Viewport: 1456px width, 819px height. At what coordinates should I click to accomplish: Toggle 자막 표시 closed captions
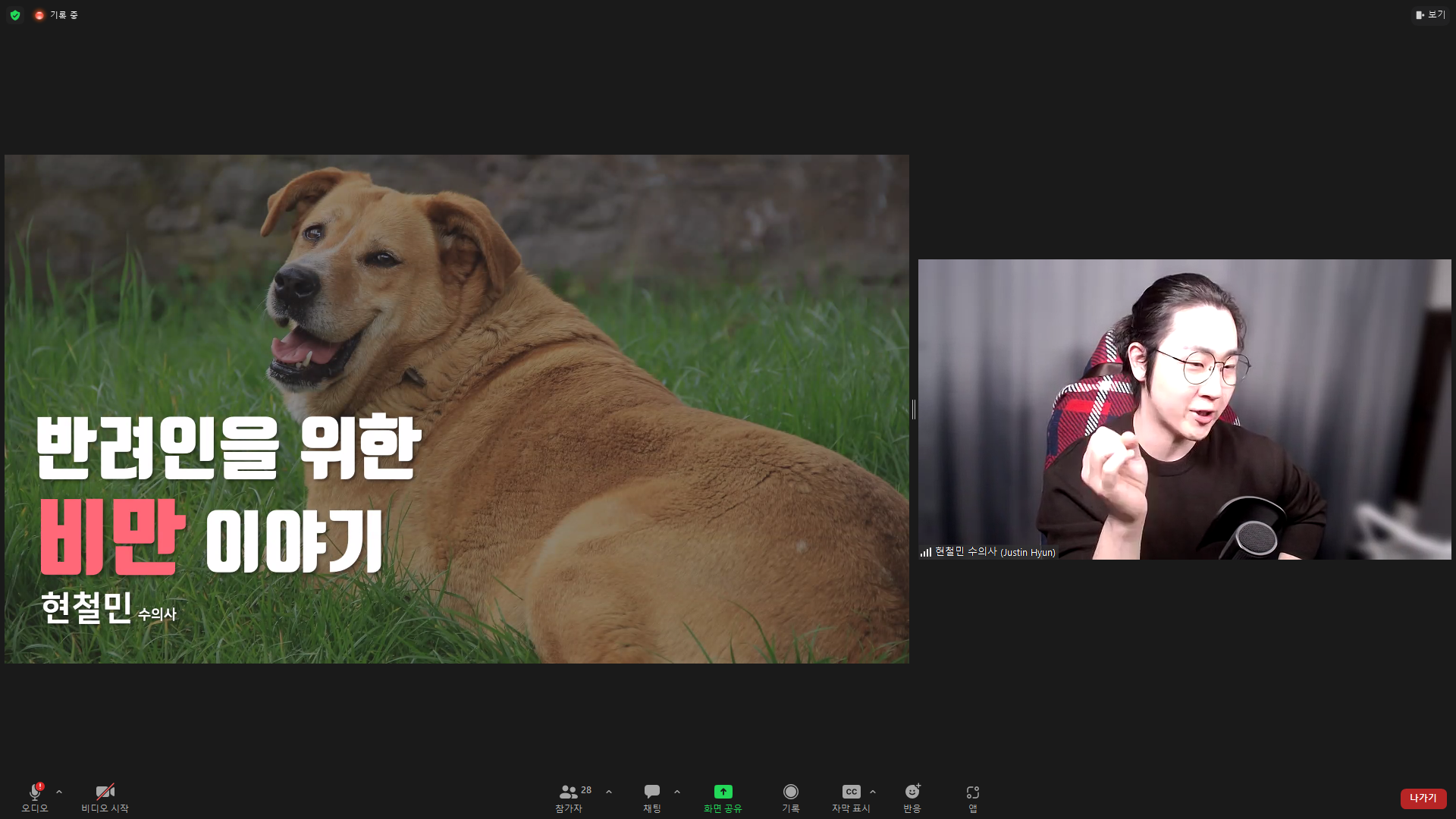coord(851,798)
